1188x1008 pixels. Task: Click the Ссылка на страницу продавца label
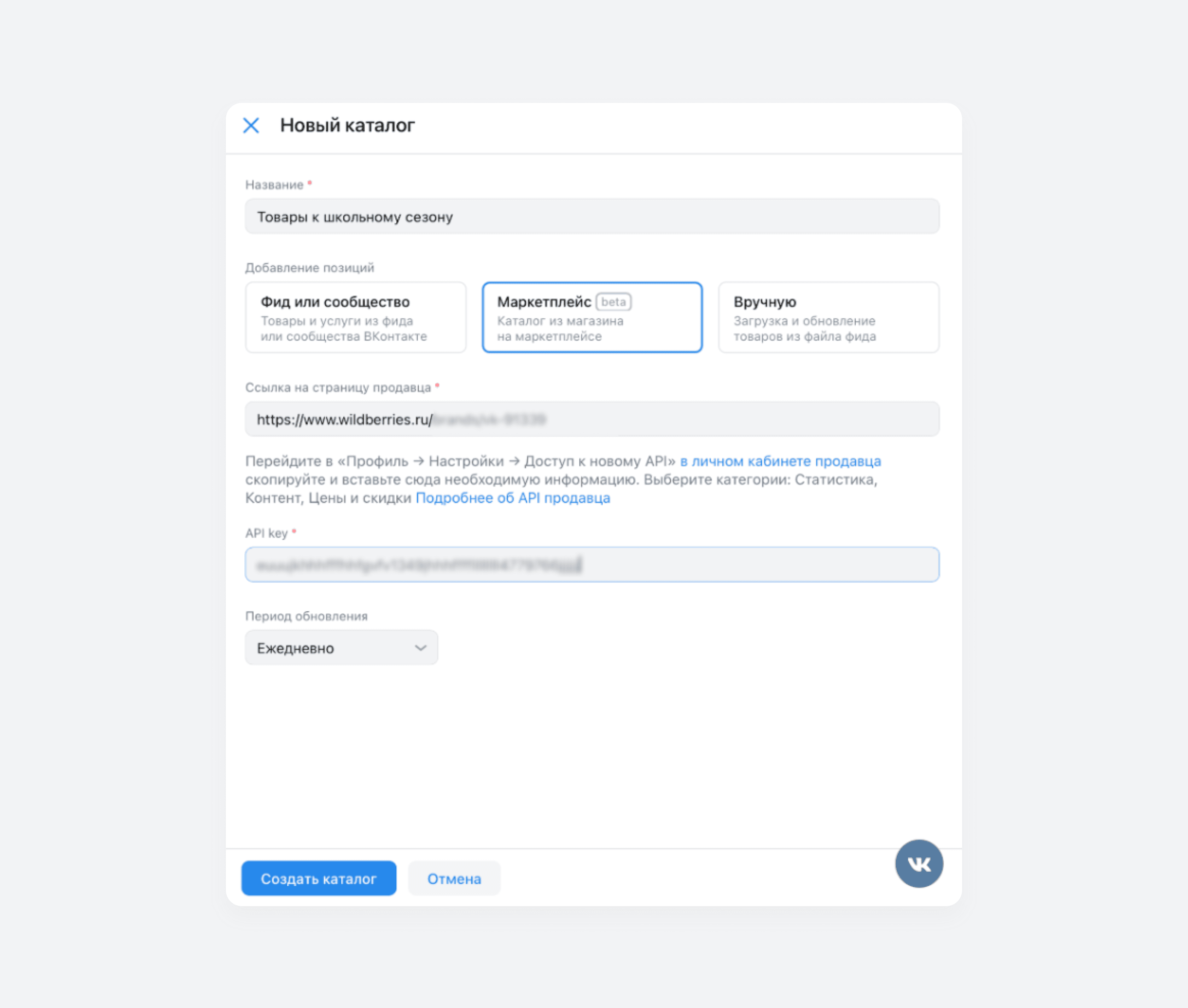tap(338, 387)
